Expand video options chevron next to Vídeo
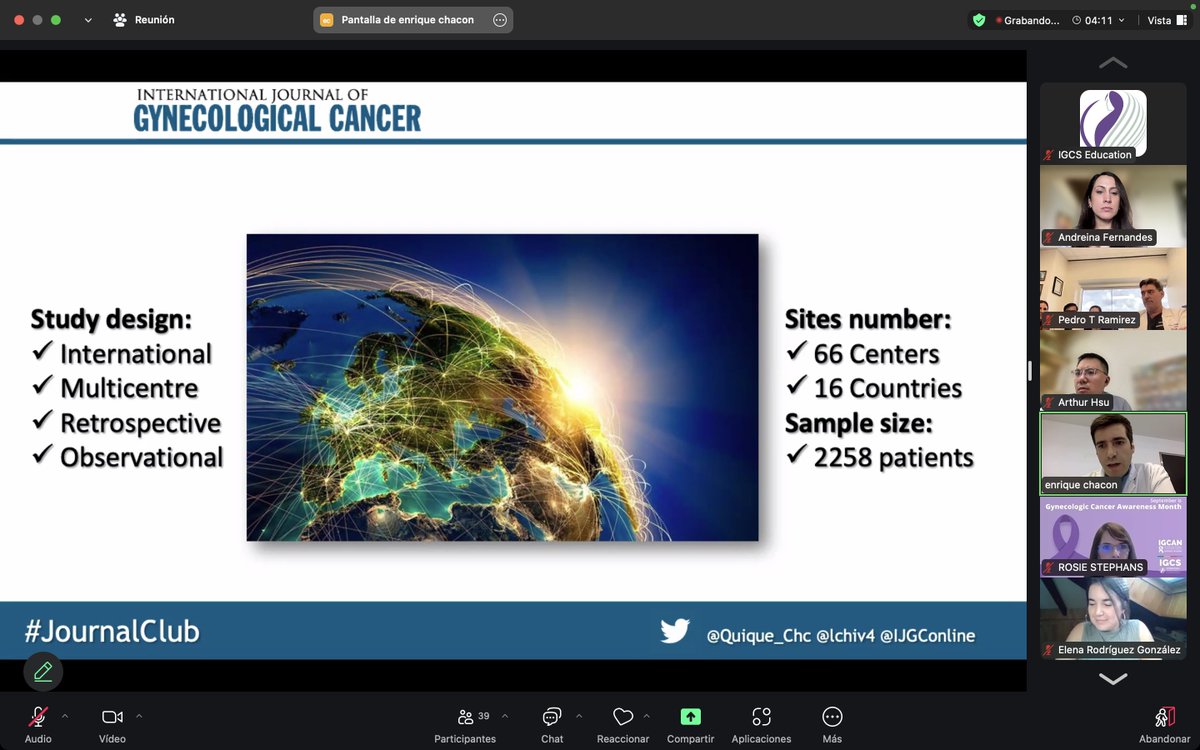Screen dimensions: 1200x750 (x=139, y=716)
